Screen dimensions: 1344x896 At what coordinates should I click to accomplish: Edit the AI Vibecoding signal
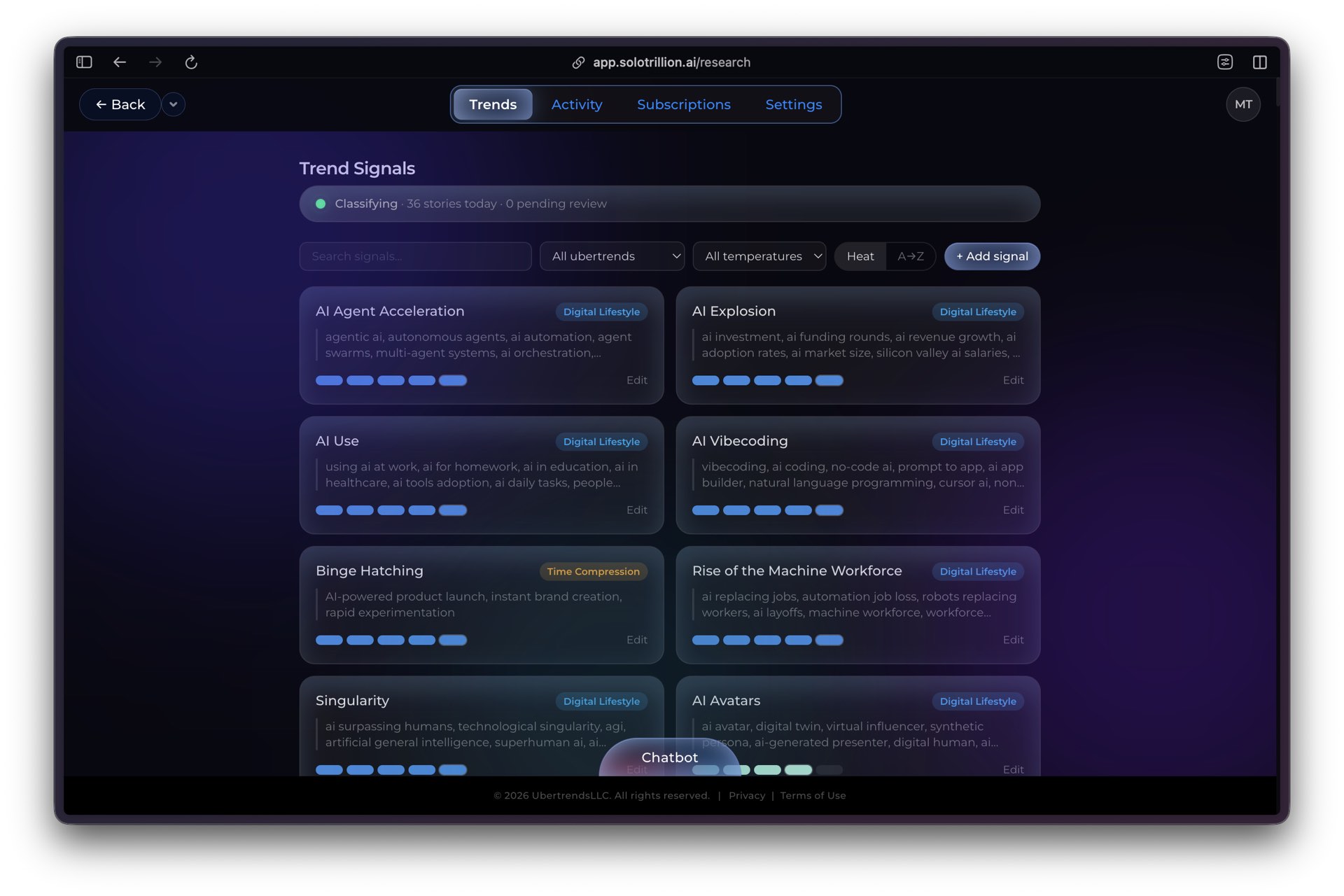[x=1013, y=510]
